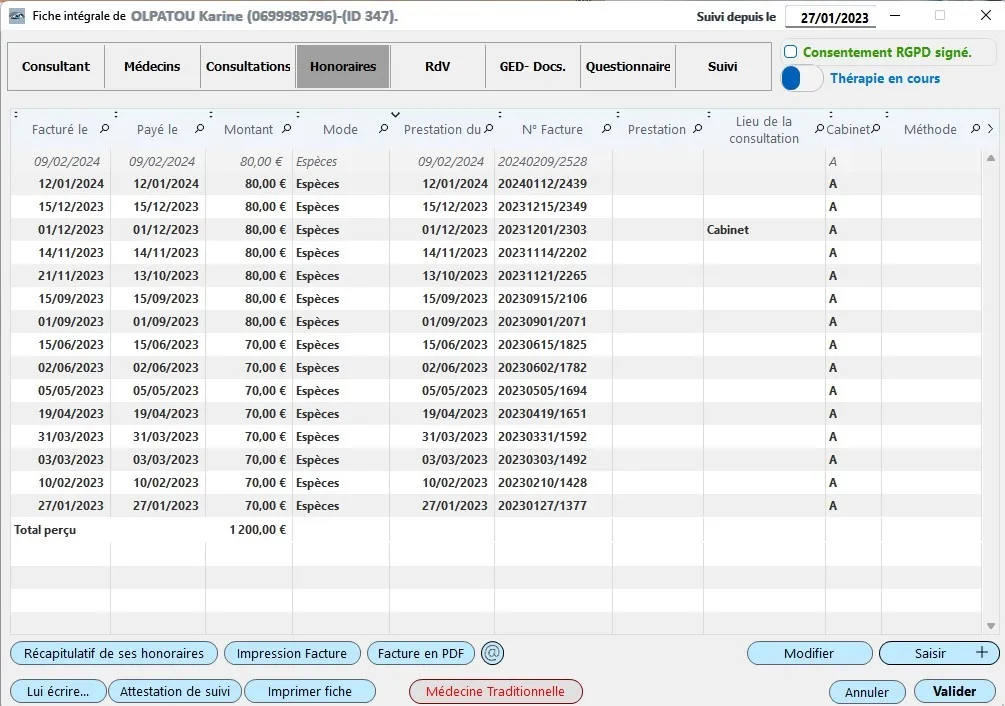This screenshot has width=1005, height=706.
Task: Click the table scrollbar up arrow
Action: coord(991,158)
